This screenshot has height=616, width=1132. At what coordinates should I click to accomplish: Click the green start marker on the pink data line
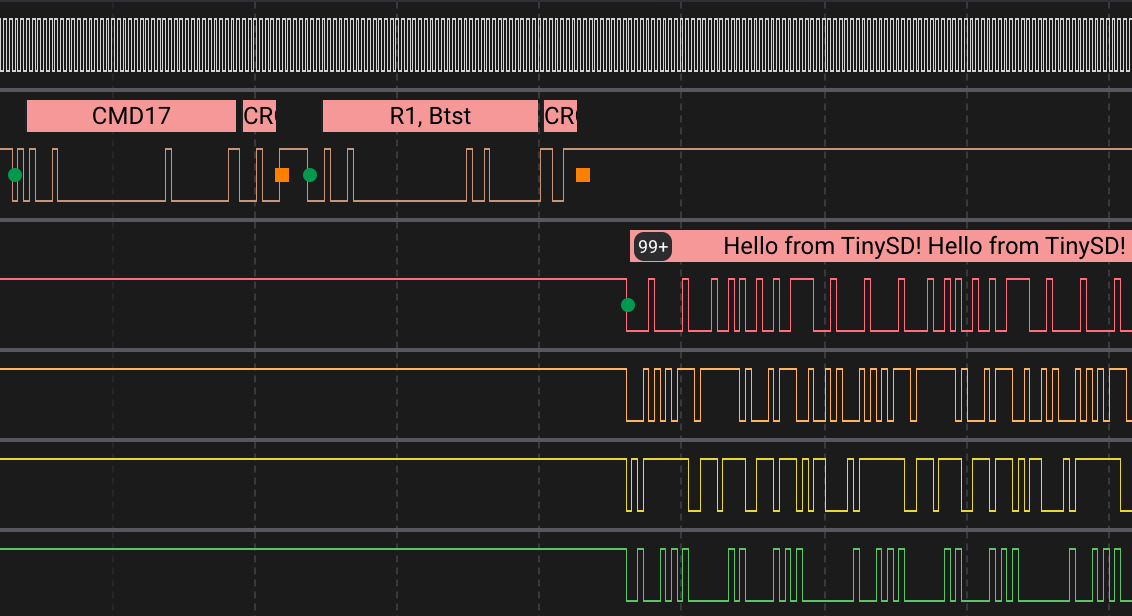click(628, 305)
